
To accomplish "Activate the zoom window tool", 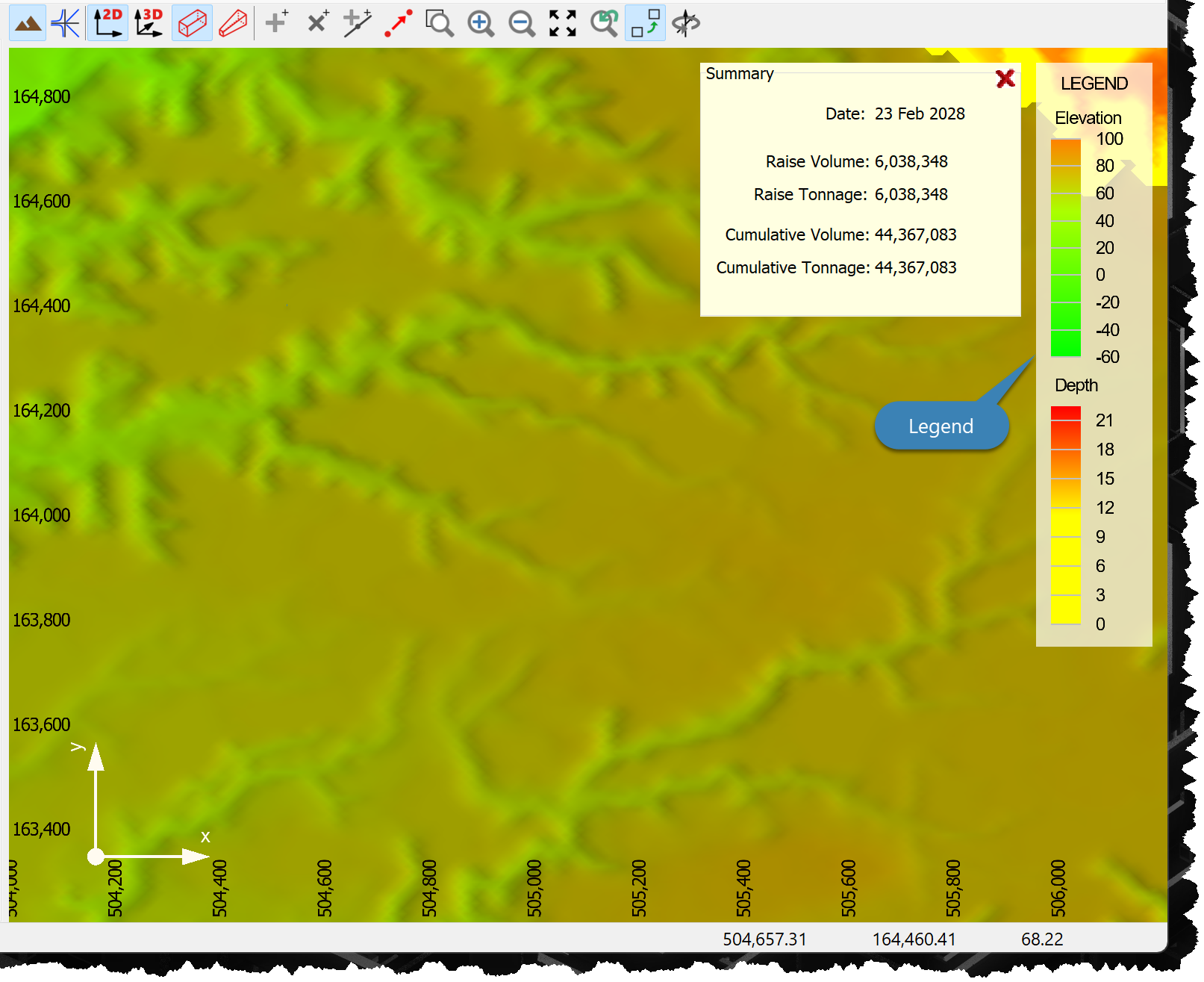I will [x=440, y=22].
